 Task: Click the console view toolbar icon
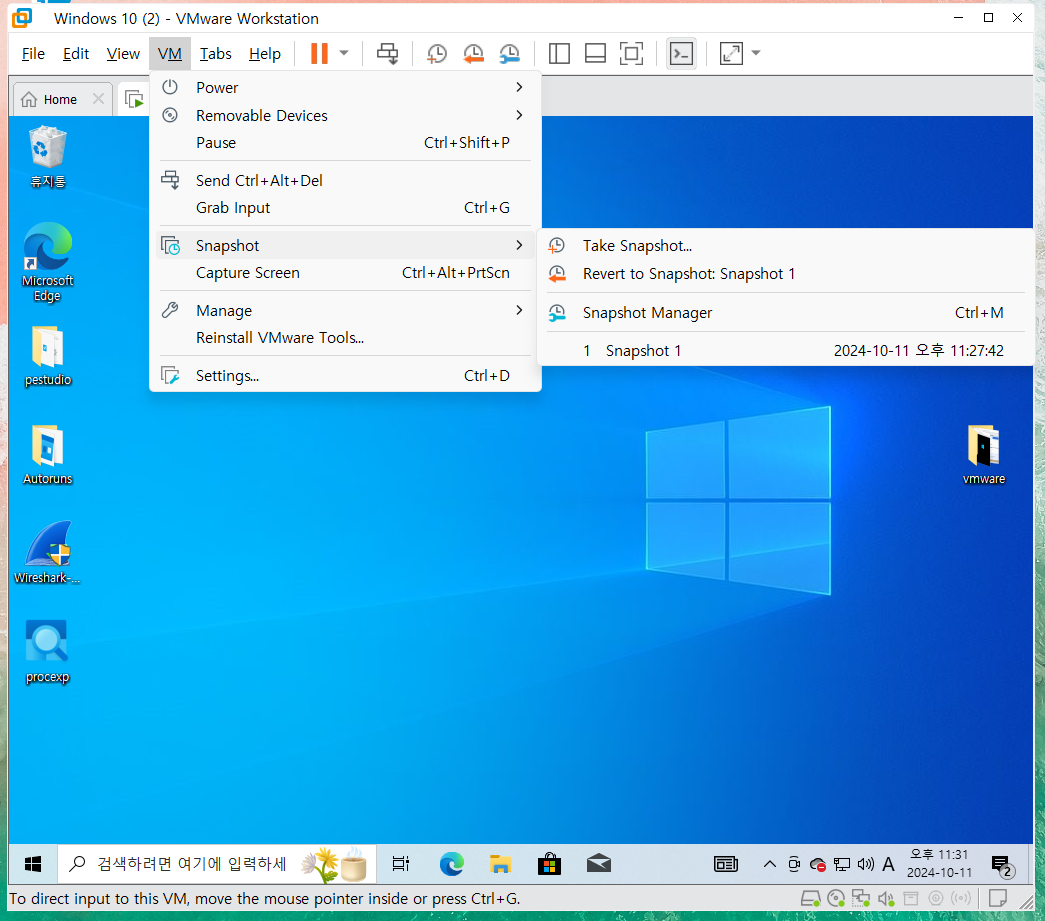click(x=681, y=53)
